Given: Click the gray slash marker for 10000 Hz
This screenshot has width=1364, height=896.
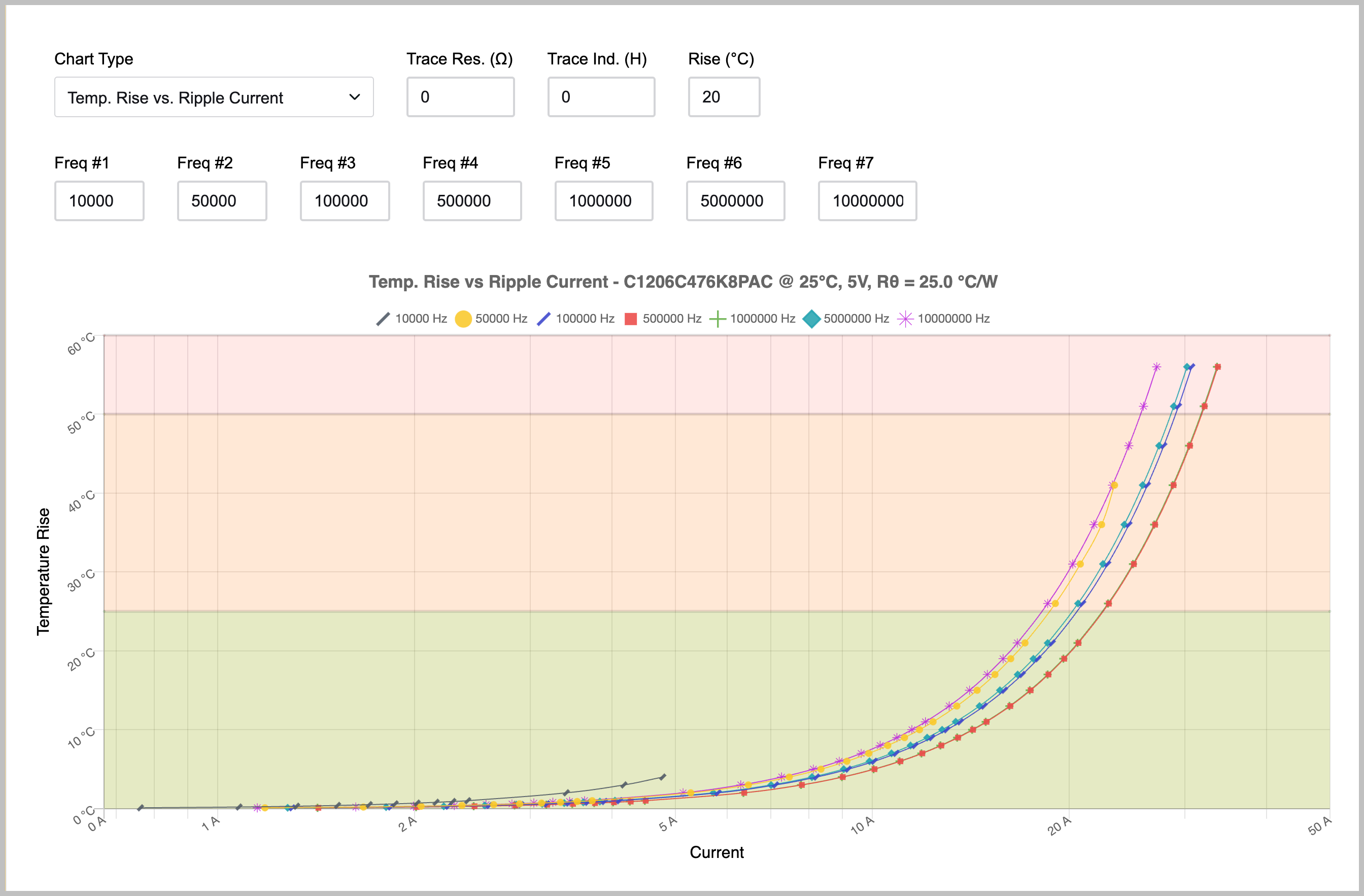Looking at the screenshot, I should point(383,319).
